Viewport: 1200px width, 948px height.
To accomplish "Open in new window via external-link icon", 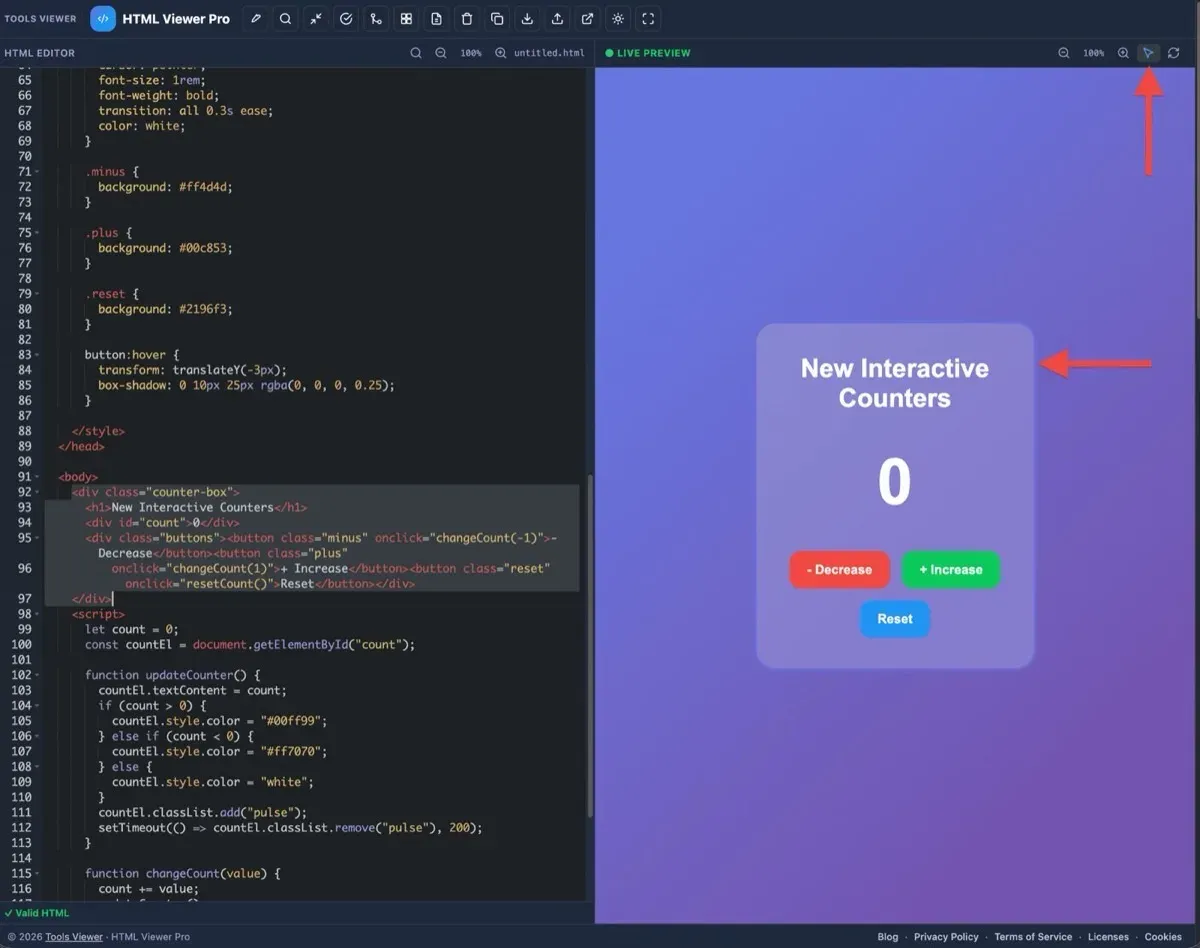I will (x=587, y=19).
